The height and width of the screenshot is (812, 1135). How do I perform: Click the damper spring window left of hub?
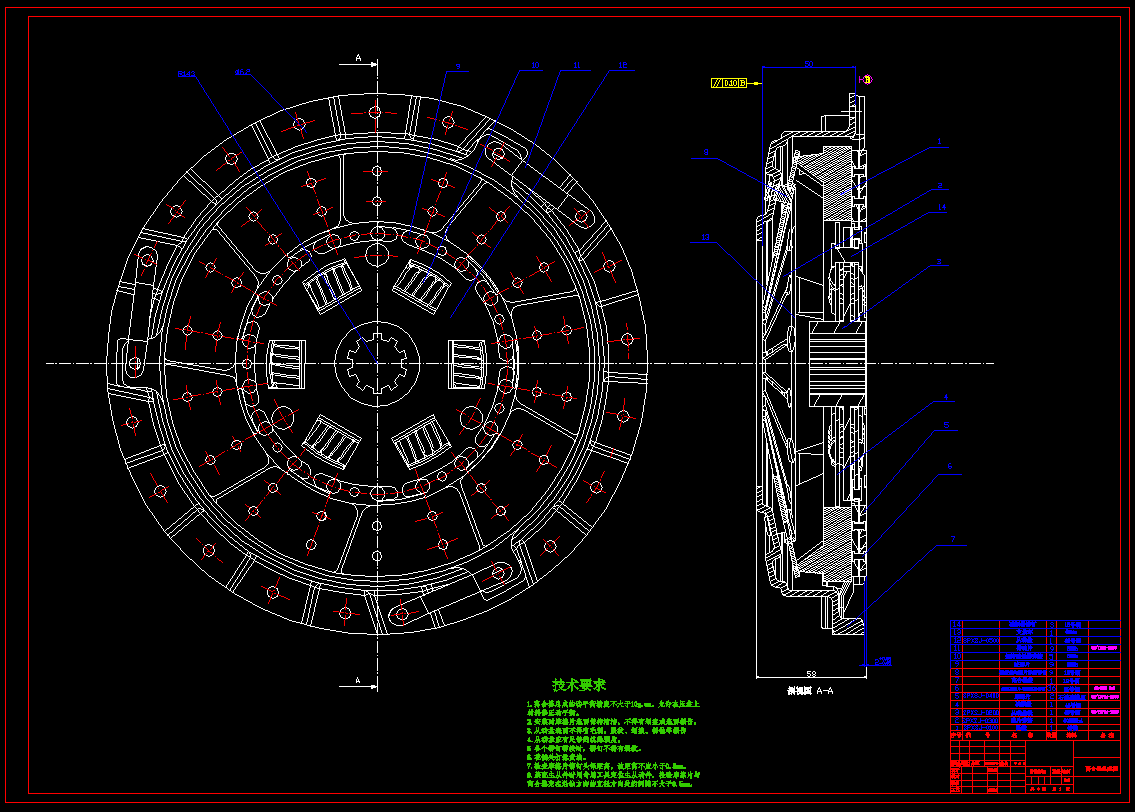click(x=287, y=364)
